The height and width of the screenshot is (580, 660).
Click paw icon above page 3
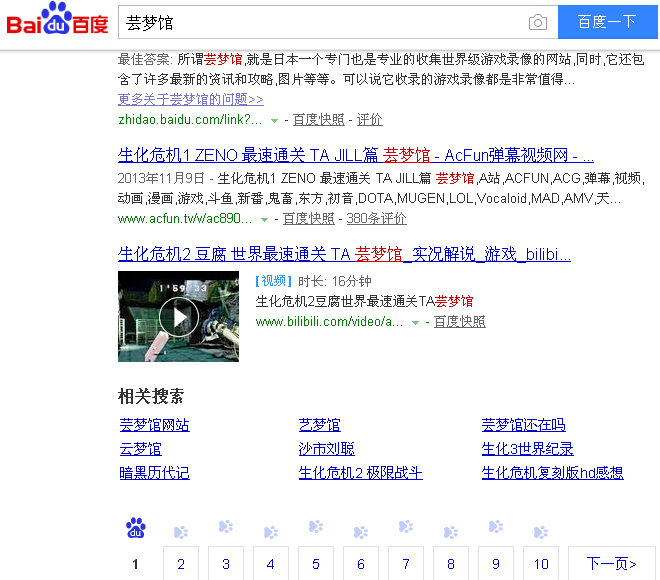(x=226, y=527)
